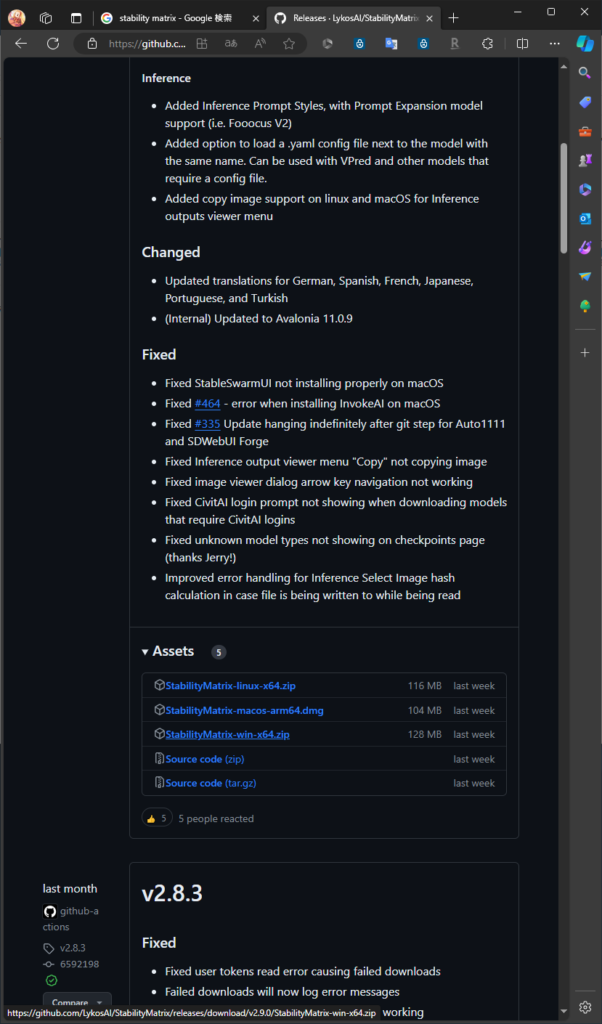
Task: Activate the read aloud icon
Action: point(260,44)
